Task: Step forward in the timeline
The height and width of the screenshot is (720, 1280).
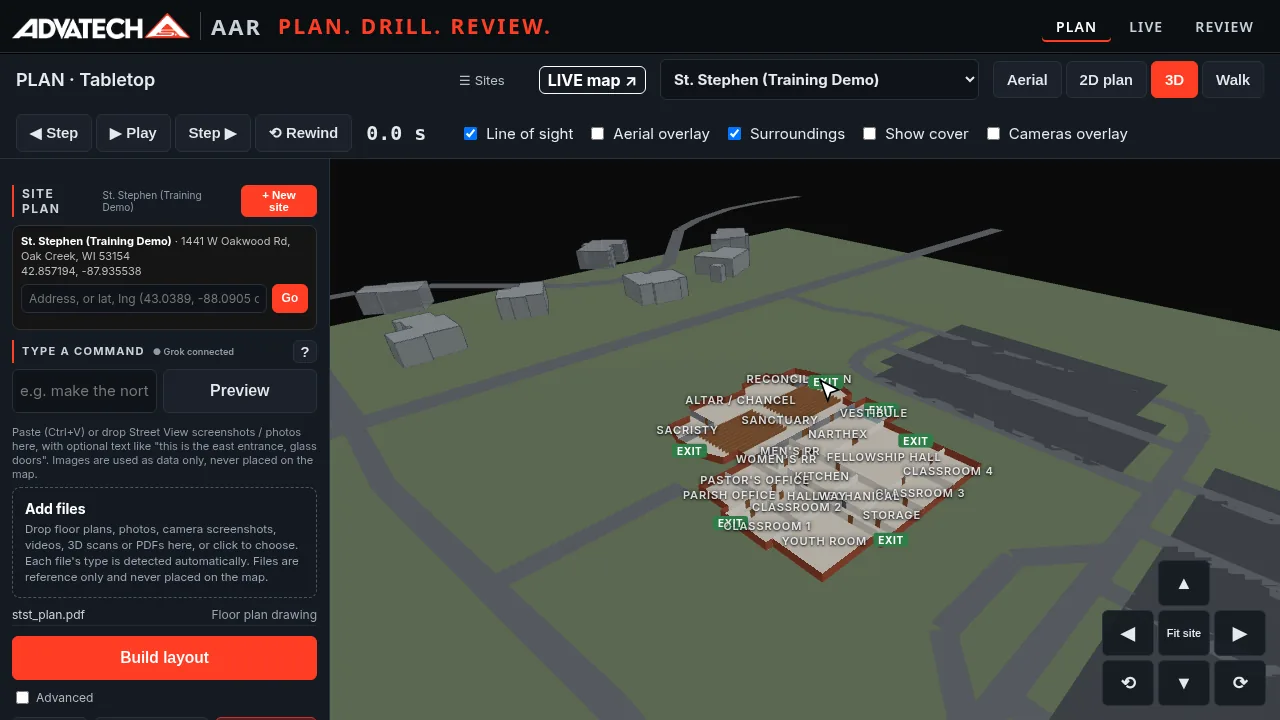Action: pyautogui.click(x=213, y=133)
